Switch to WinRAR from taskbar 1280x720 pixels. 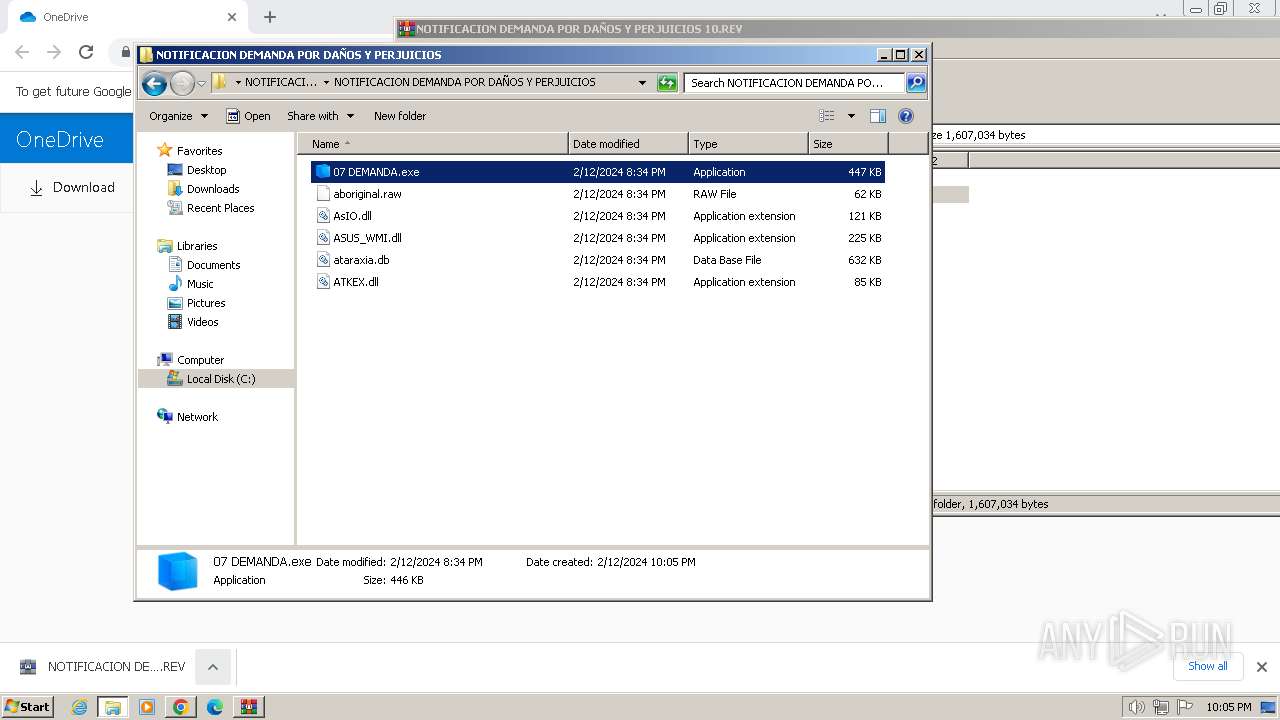point(249,707)
